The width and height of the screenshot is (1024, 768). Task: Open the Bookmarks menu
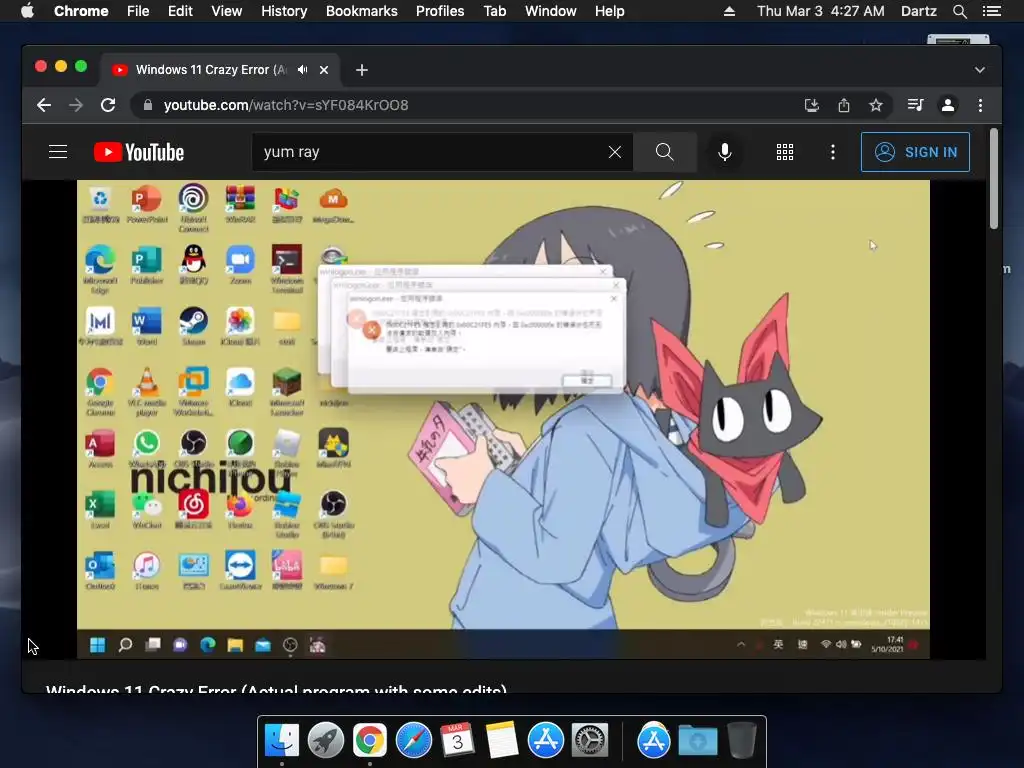click(x=362, y=11)
